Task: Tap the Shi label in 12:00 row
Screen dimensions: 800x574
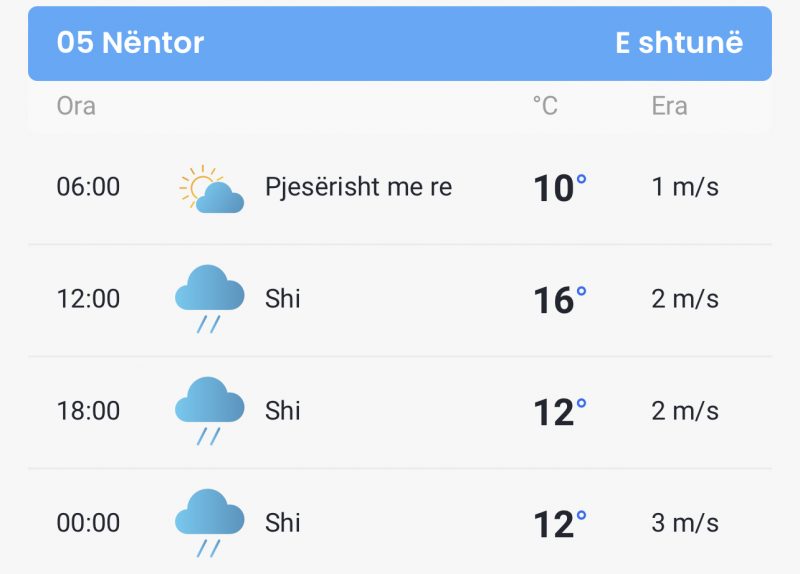Action: click(283, 299)
